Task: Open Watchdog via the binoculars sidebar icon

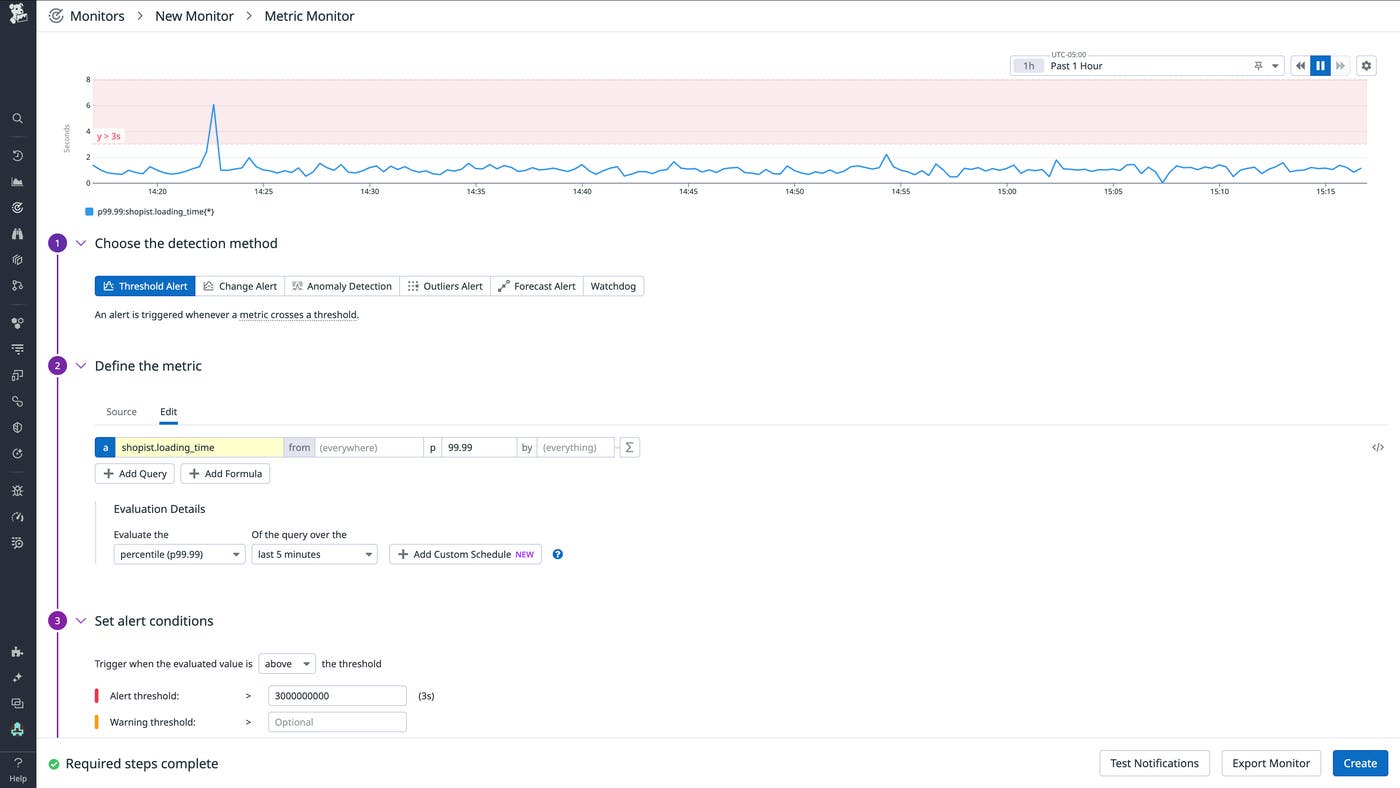Action: click(17, 233)
